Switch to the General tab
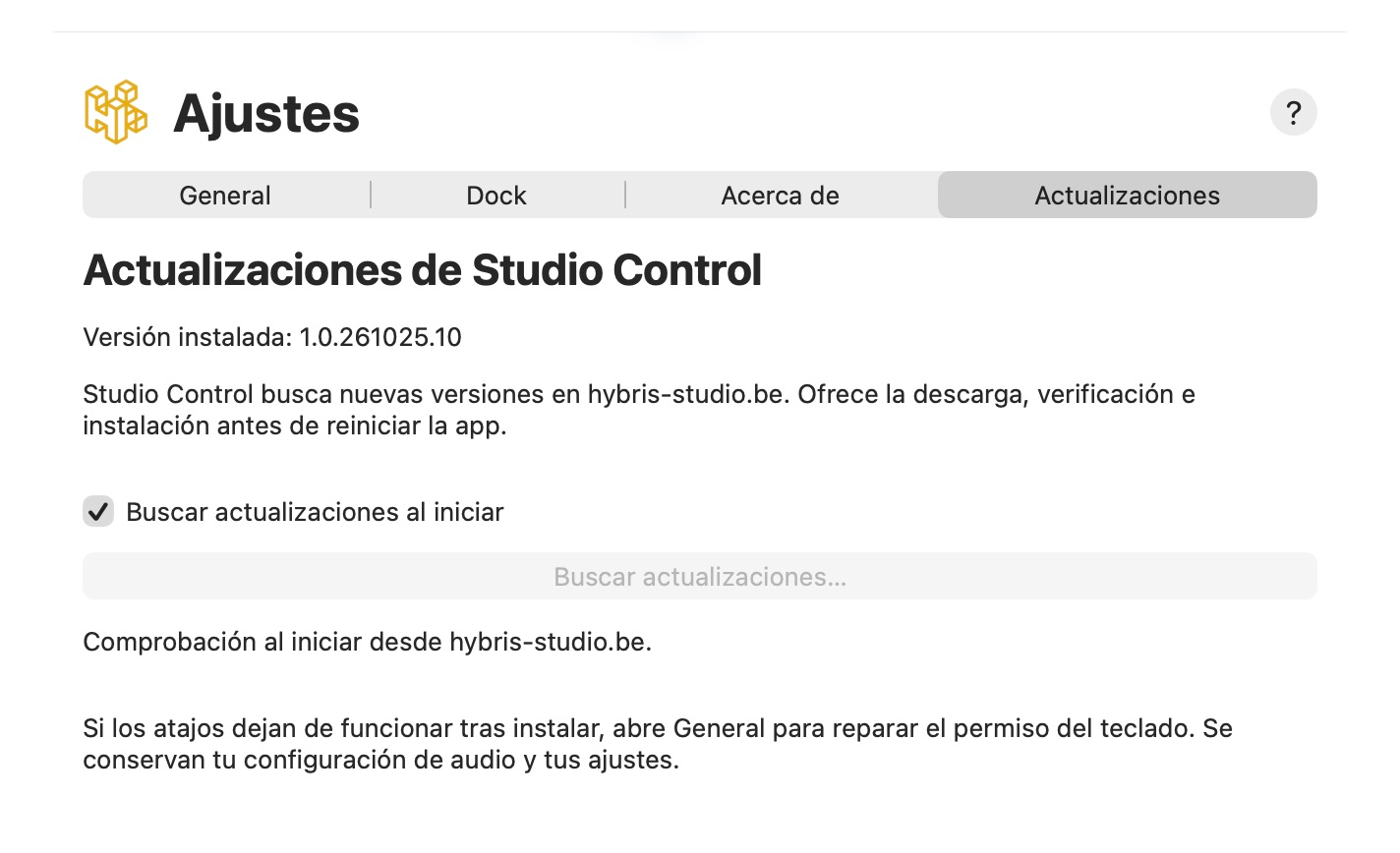This screenshot has width=1400, height=853. tap(225, 195)
